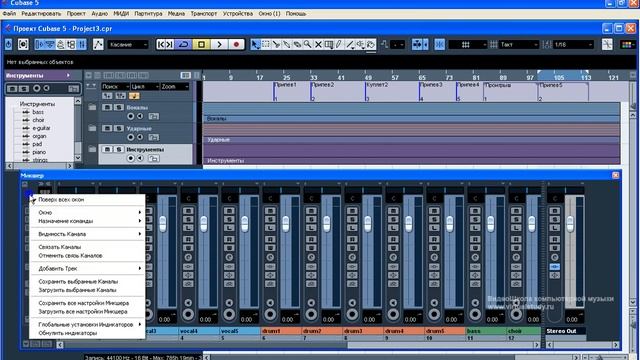The image size is (640, 360).
Task: Expand the Видимость Канала submenu
Action: point(87,234)
